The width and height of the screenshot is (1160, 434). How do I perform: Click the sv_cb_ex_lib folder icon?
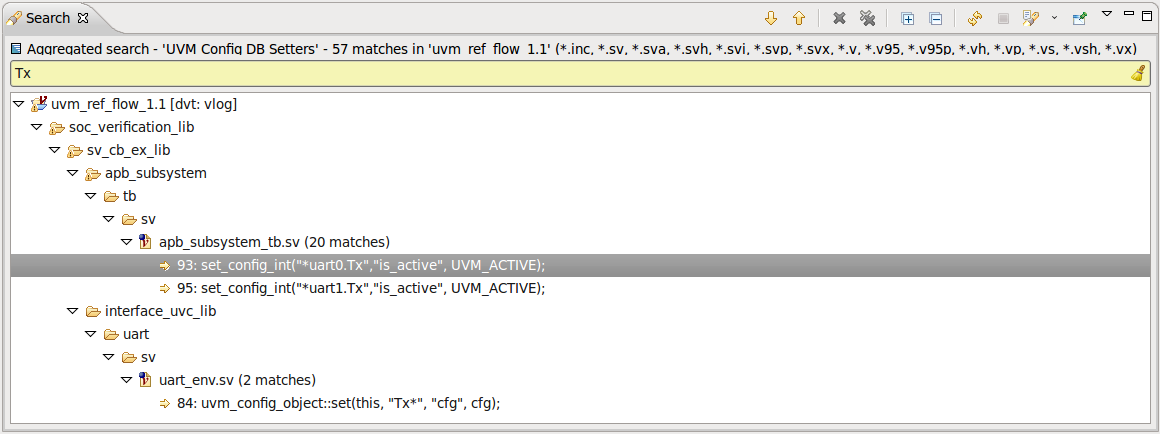(74, 151)
